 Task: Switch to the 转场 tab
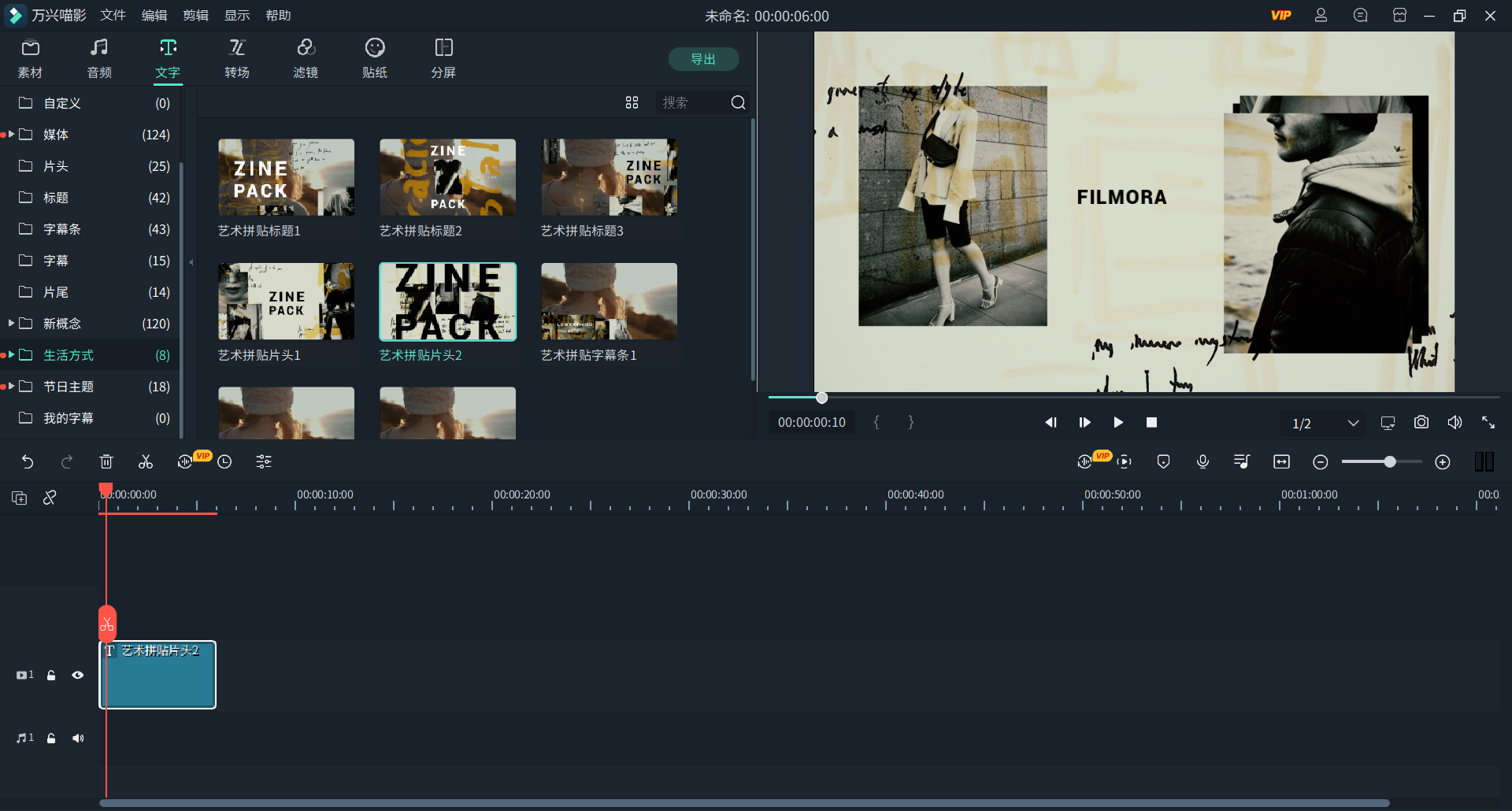click(x=236, y=58)
